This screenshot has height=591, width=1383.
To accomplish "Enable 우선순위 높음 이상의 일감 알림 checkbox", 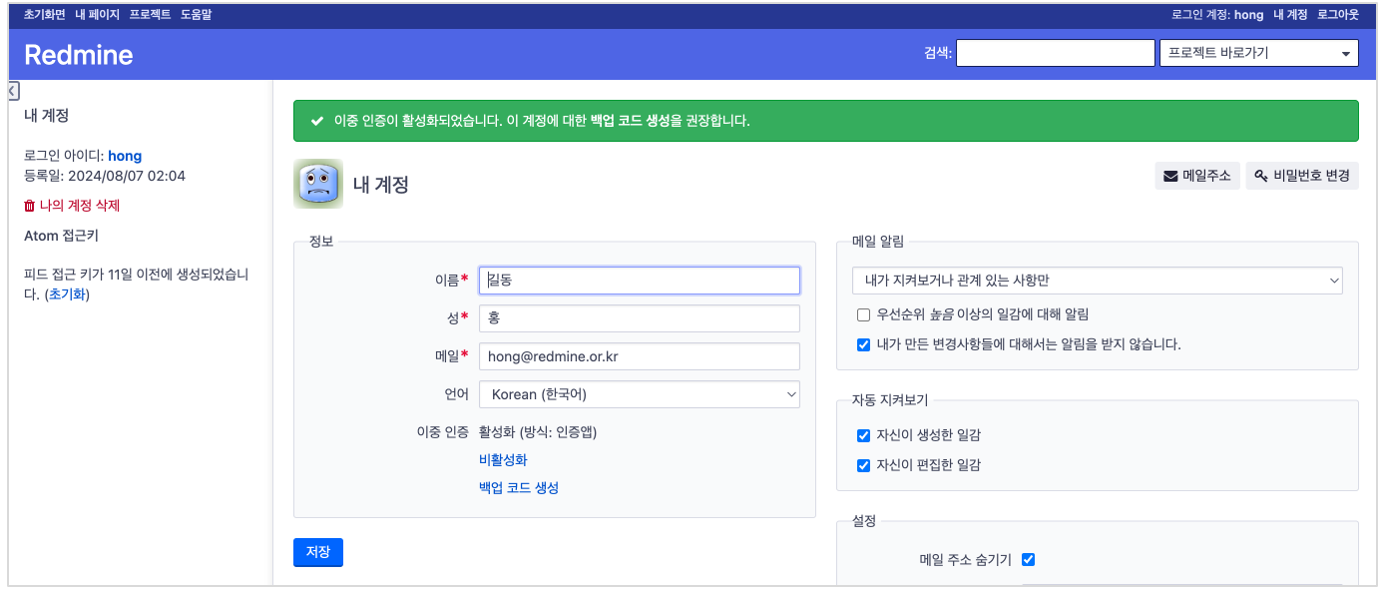I will pos(864,315).
